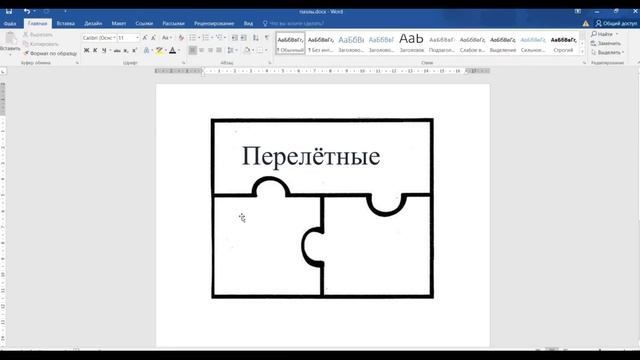This screenshot has height=360, width=640.
Task: Click the Justify alignment icon
Action: [x=219, y=50]
